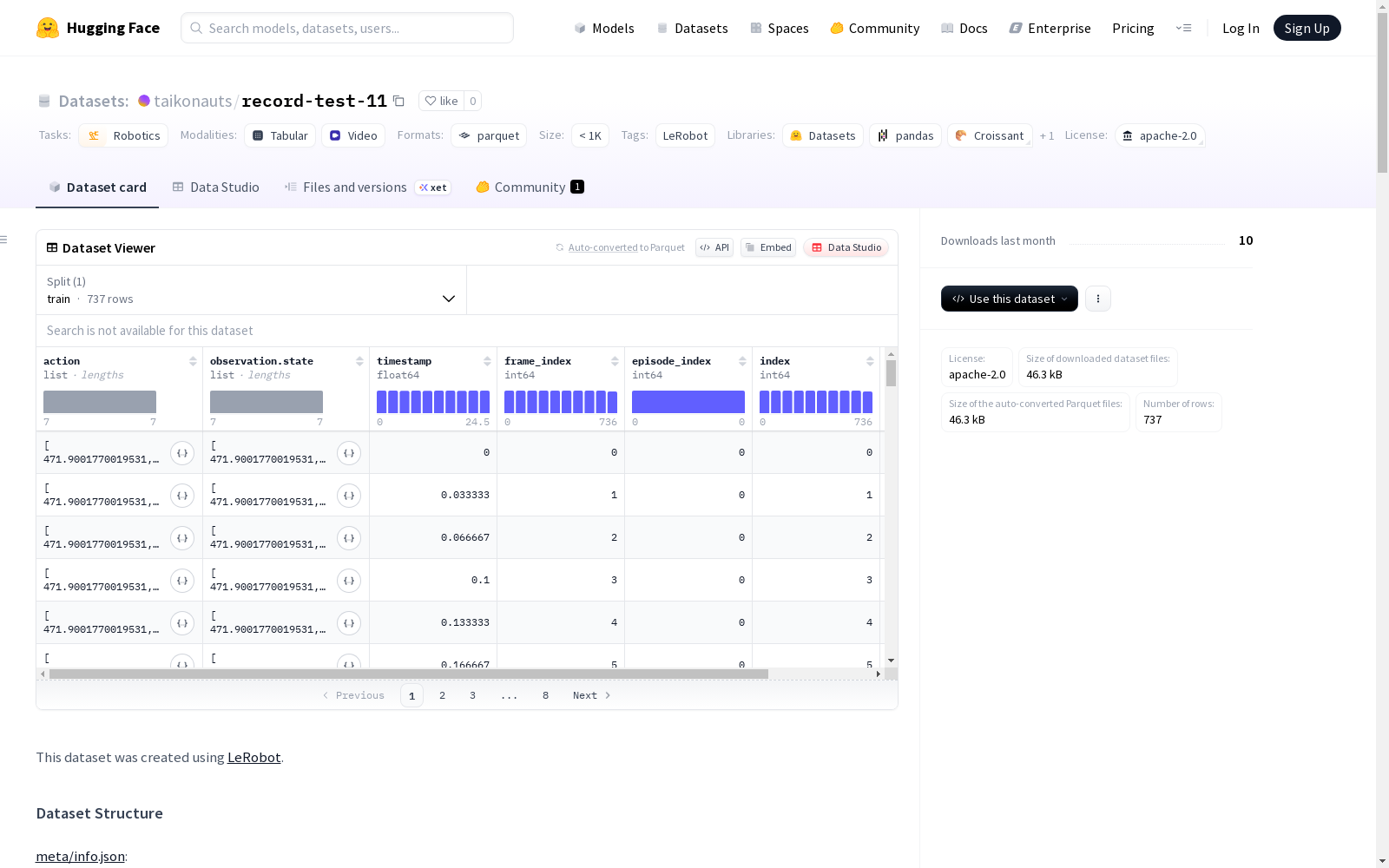Show the additional libraries +1

(1047, 135)
